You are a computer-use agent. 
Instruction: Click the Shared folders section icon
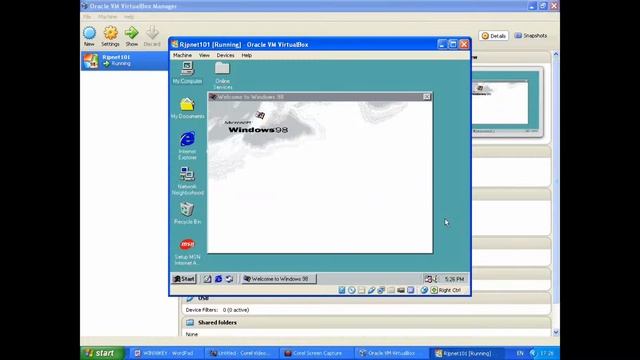coord(190,322)
